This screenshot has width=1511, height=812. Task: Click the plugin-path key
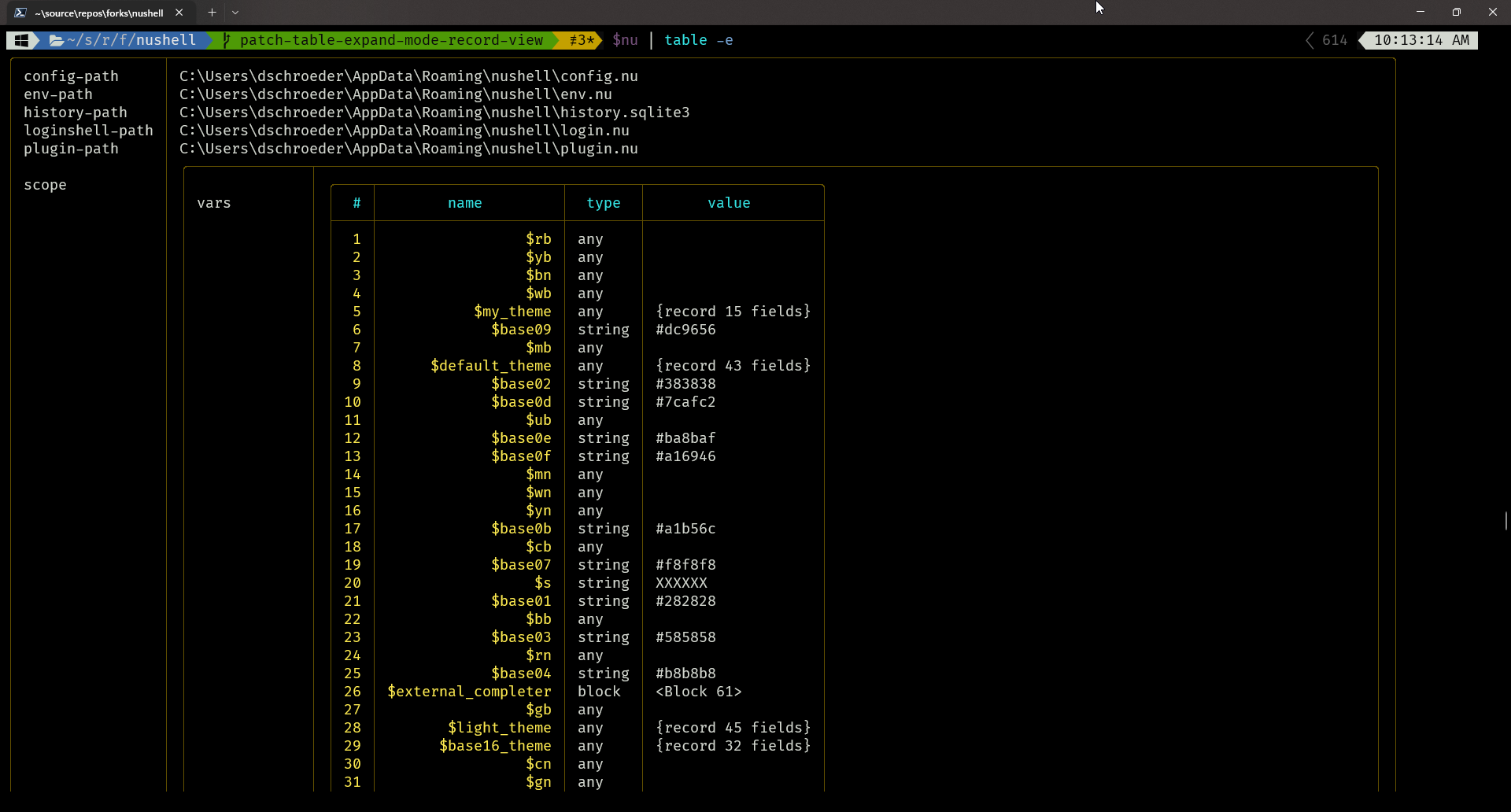click(x=71, y=149)
